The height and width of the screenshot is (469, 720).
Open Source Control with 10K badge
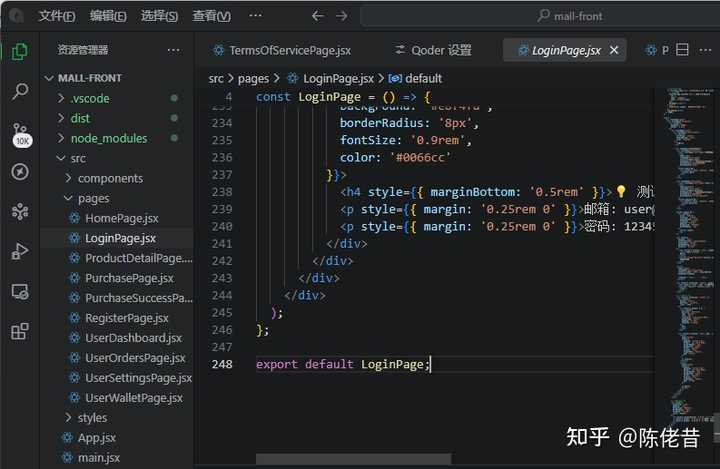click(x=20, y=133)
